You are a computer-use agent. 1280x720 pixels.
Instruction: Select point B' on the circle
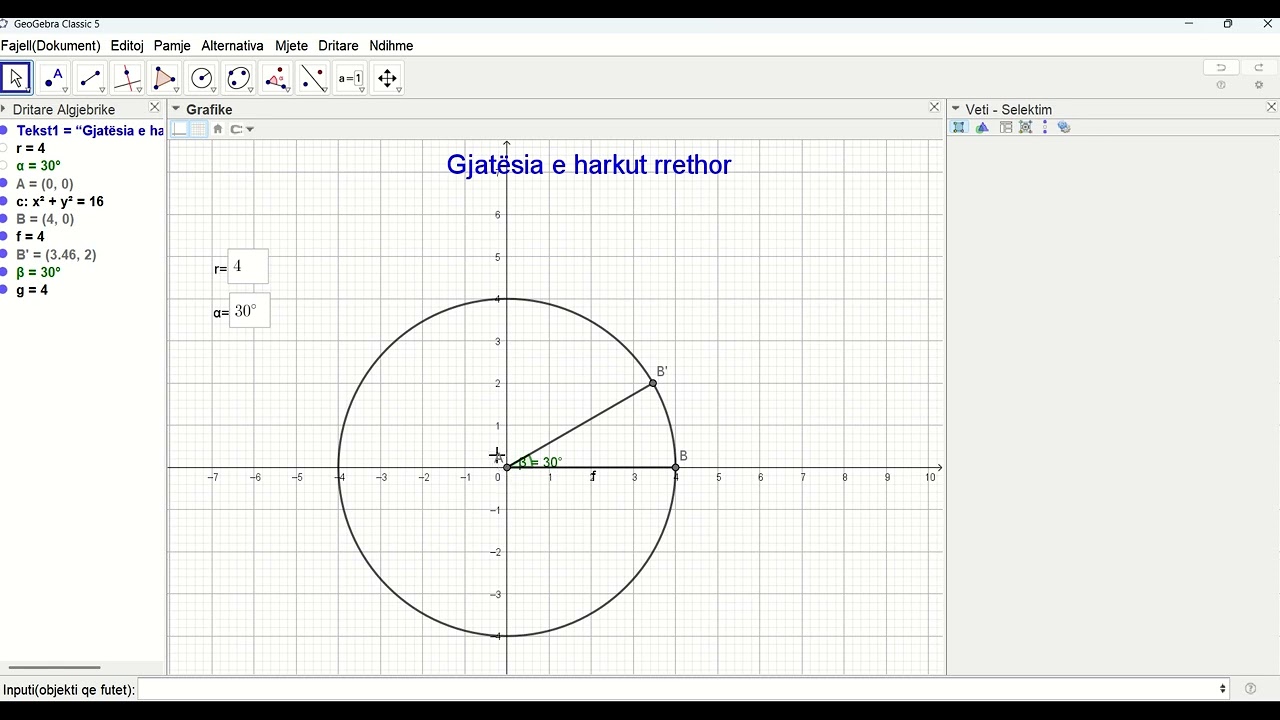point(653,383)
